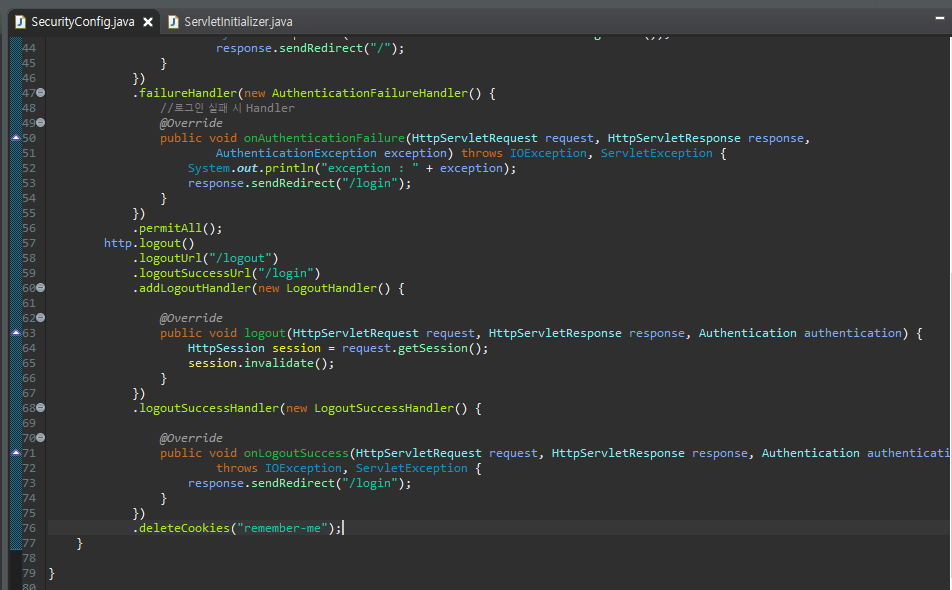This screenshot has height=590, width=952.
Task: Click the folded-code circle icon beside line 47
Action: [41, 92]
